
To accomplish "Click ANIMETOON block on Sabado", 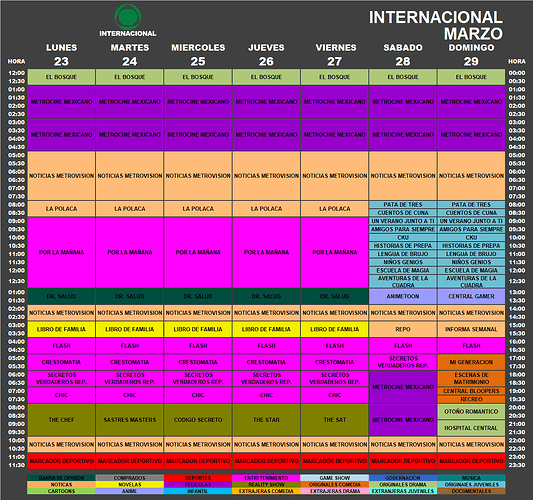I will (403, 296).
